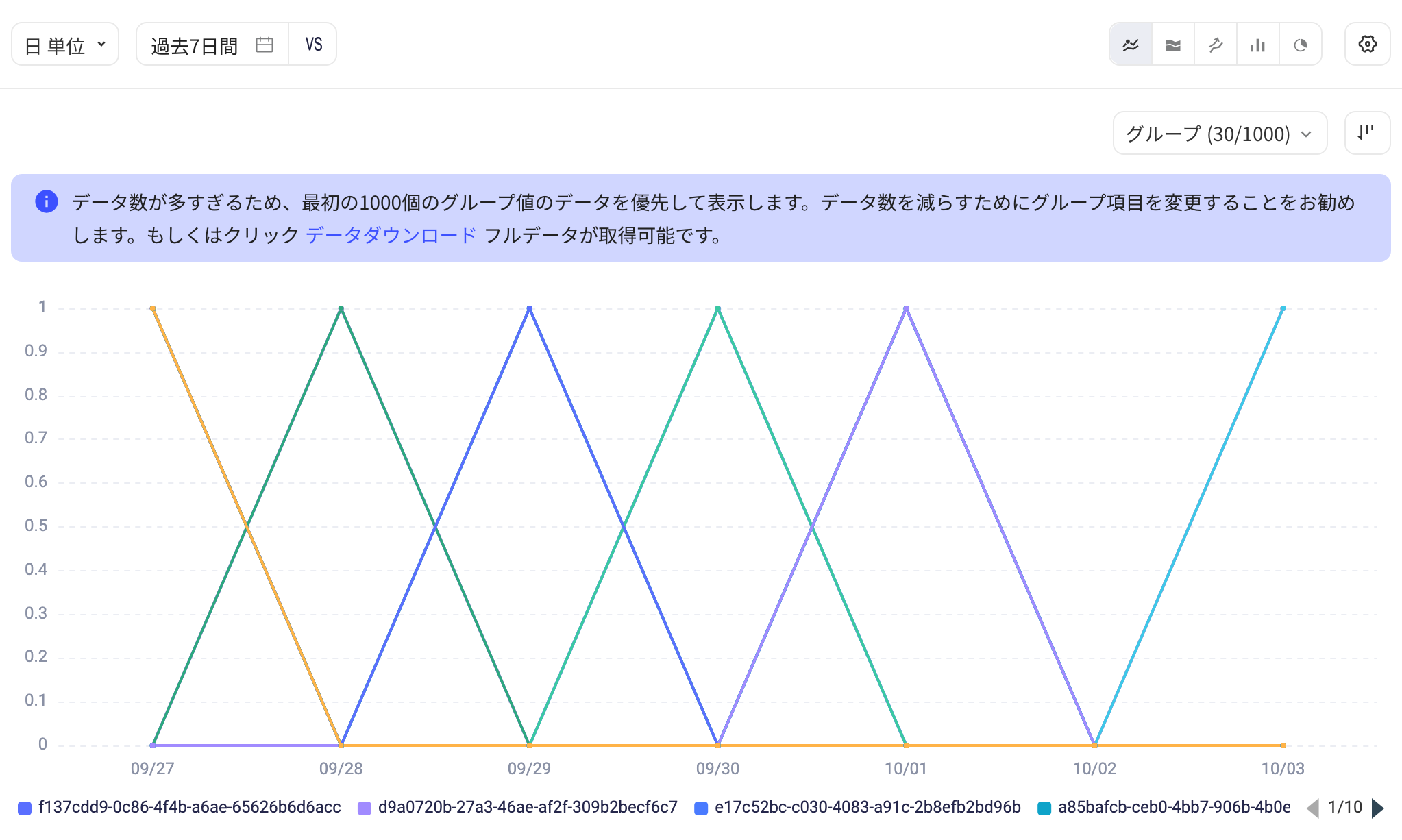Click blue data point at 09/29 peak
The height and width of the screenshot is (840, 1402).
coord(529,308)
